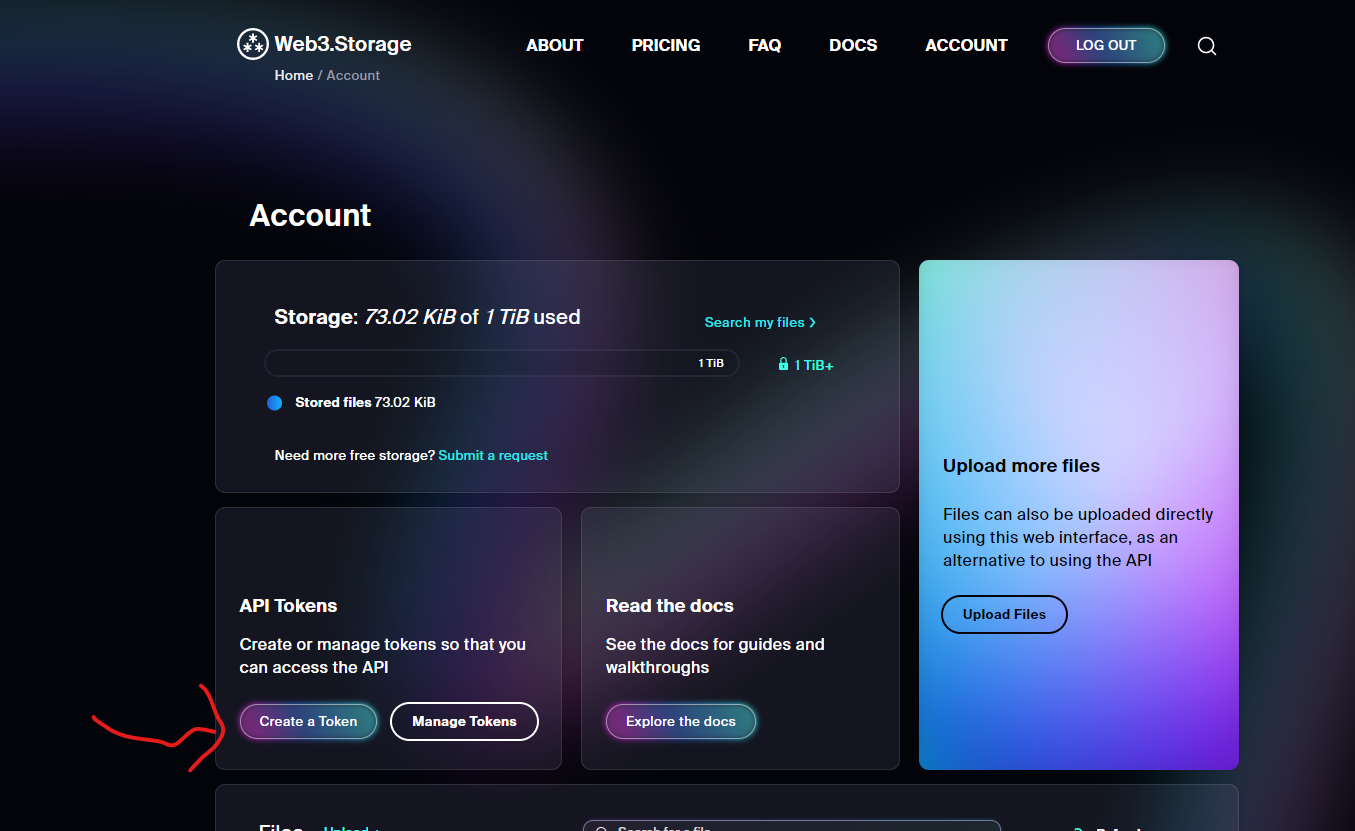This screenshot has height=831, width=1355.
Task: Go to the PRICING page
Action: coord(666,45)
